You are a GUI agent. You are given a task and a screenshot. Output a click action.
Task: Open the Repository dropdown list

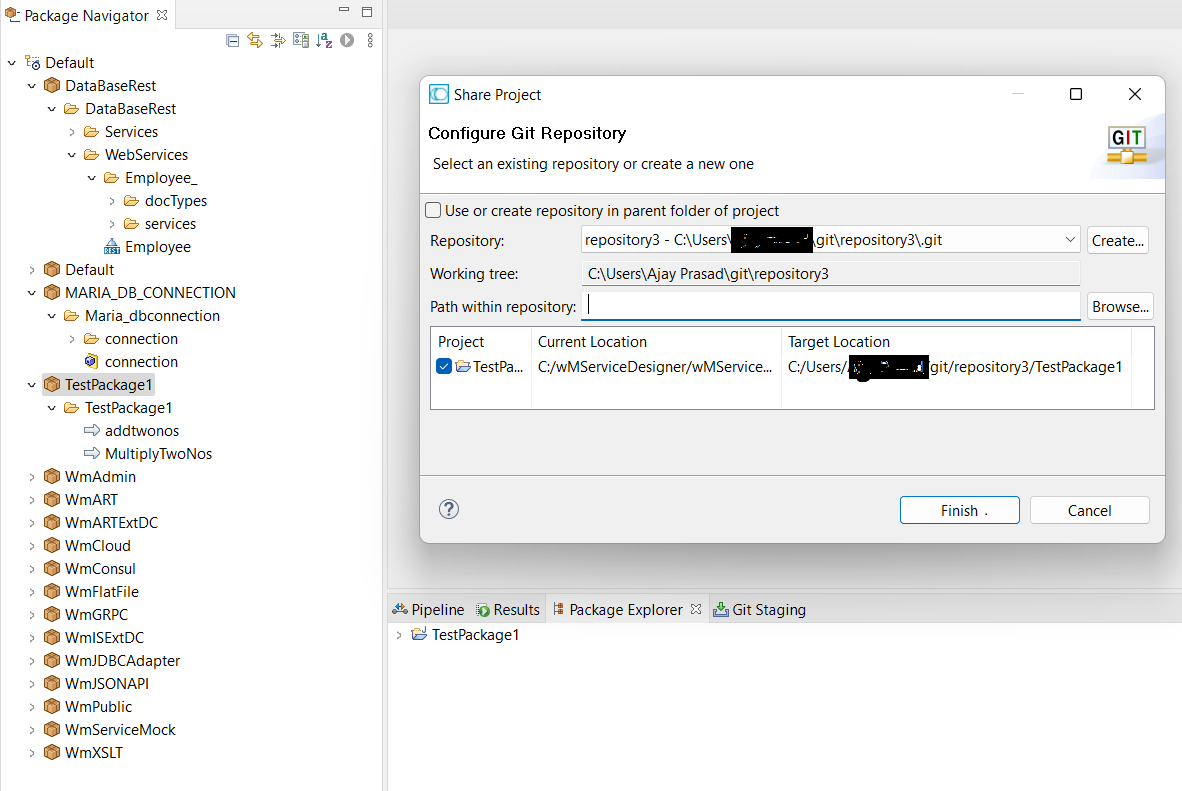click(1070, 239)
